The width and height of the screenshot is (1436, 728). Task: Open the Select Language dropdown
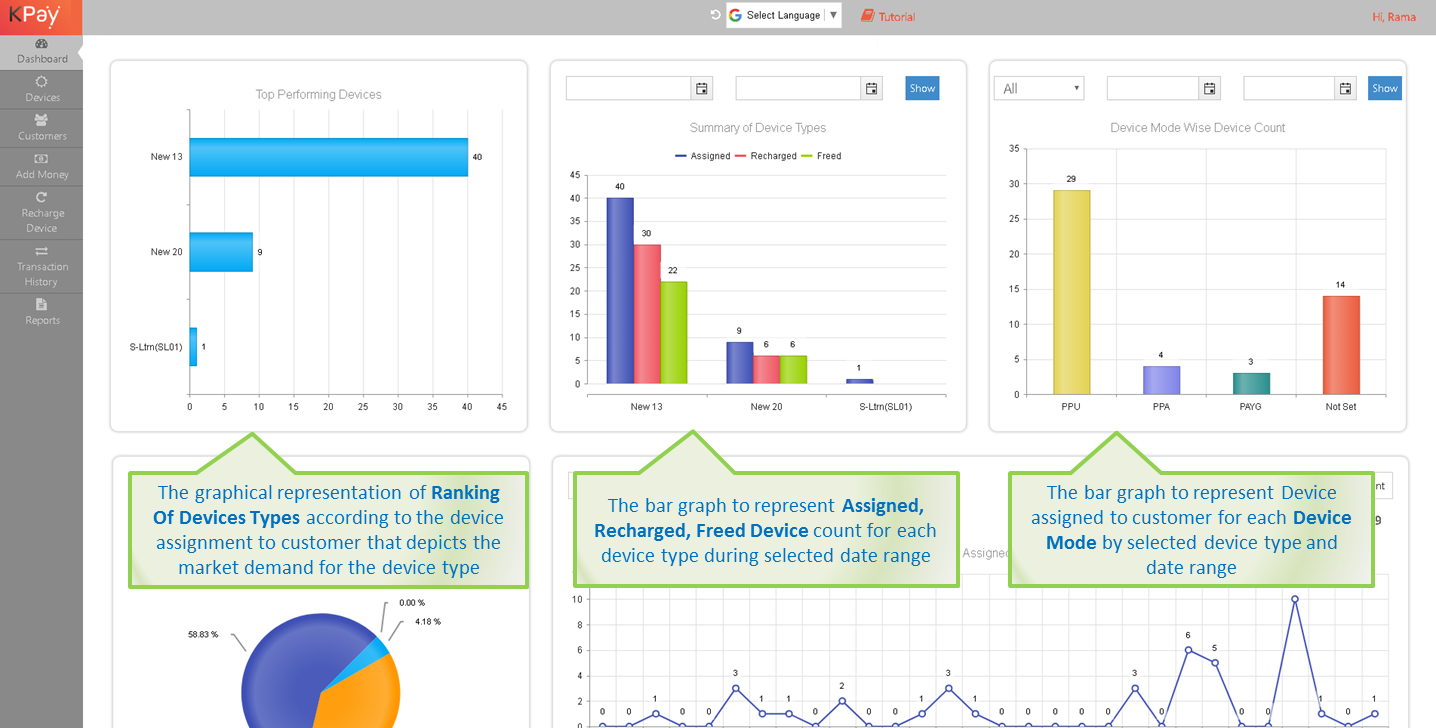point(784,15)
